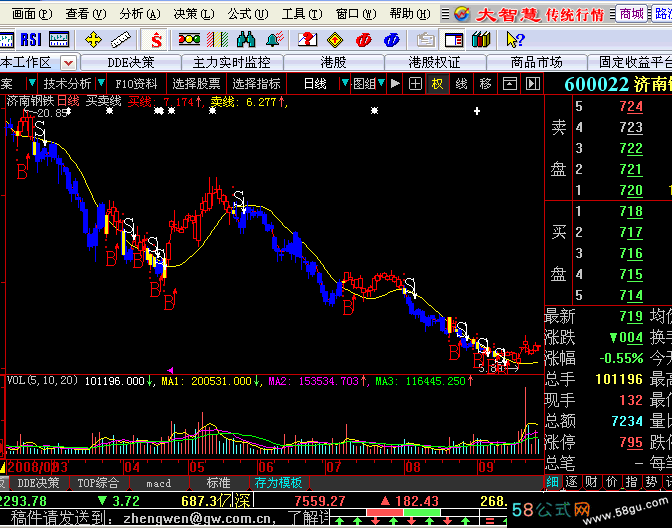Switch to the 港股权证 tab

(x=435, y=63)
